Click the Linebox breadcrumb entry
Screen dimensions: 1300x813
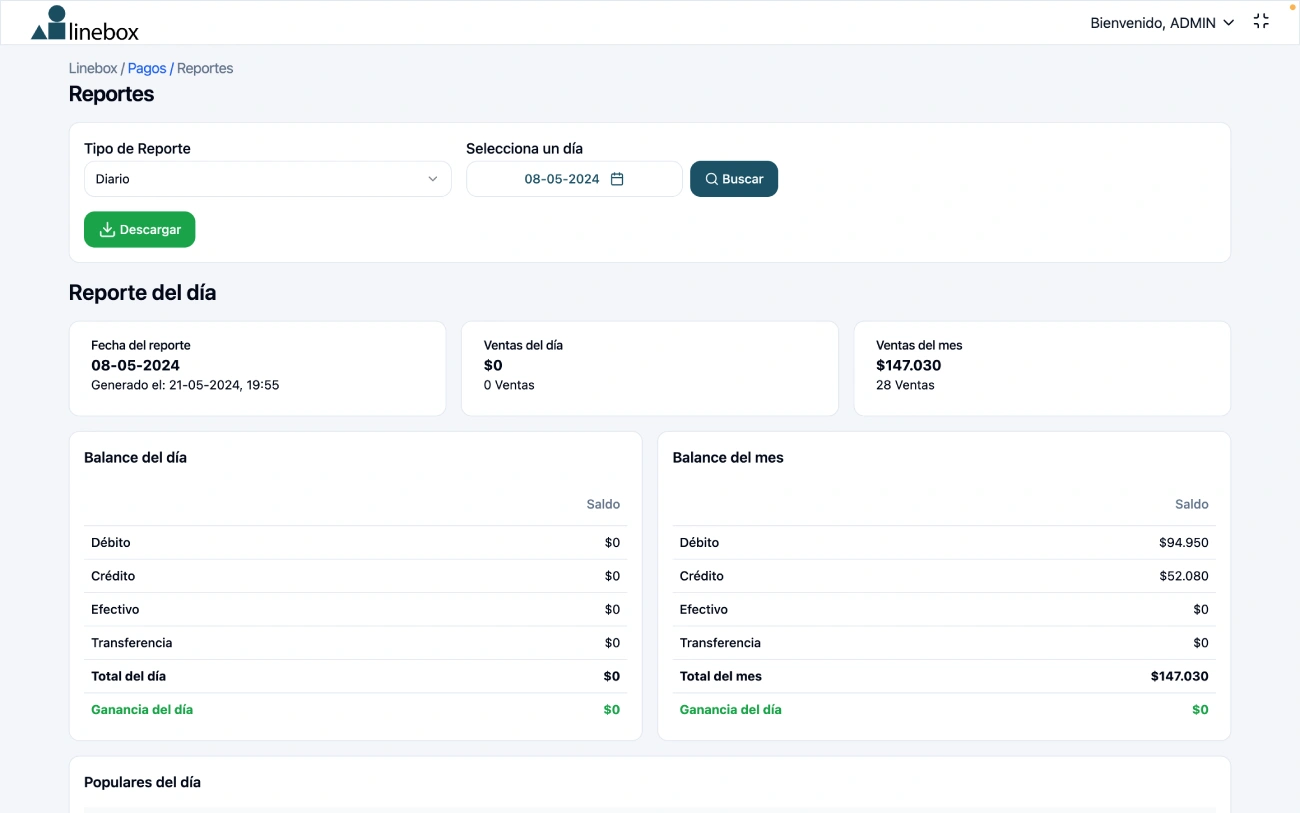(x=92, y=68)
